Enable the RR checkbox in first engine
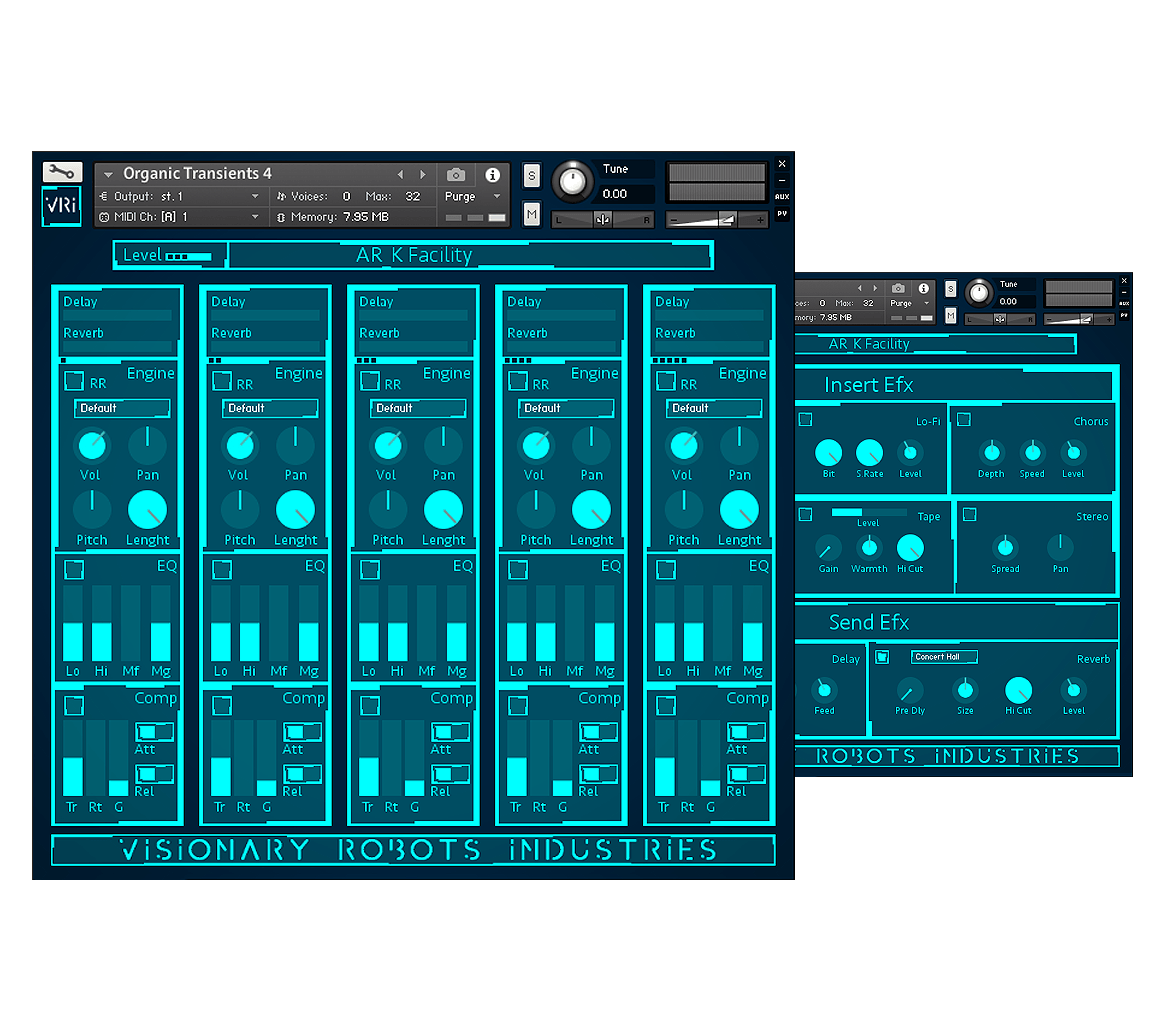The image size is (1152, 1034). click(x=74, y=381)
